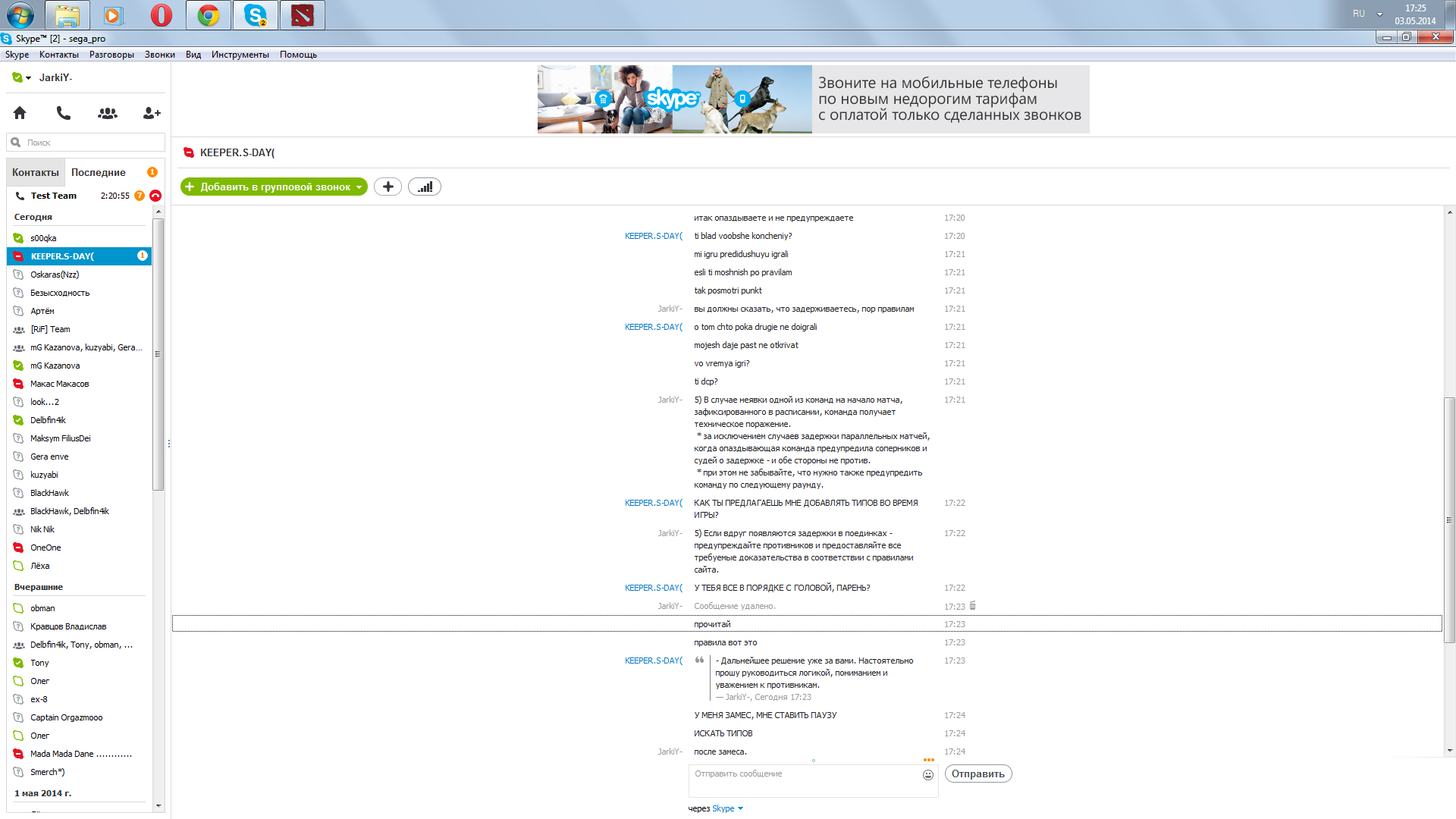Click the contact list scrollbar thumb

158,354
